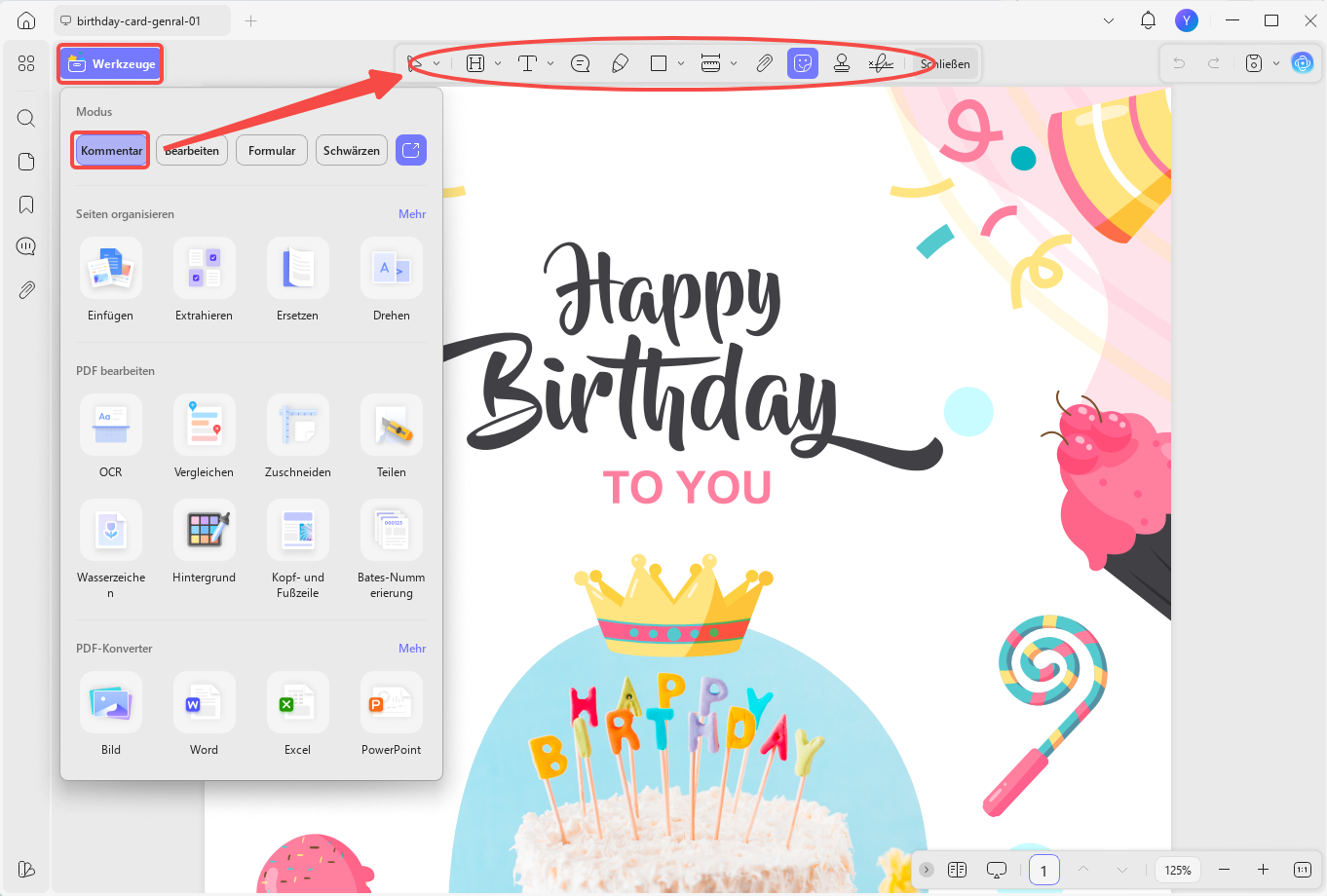The width and height of the screenshot is (1327, 896).
Task: Click the Schließen button
Action: pyautogui.click(x=944, y=64)
